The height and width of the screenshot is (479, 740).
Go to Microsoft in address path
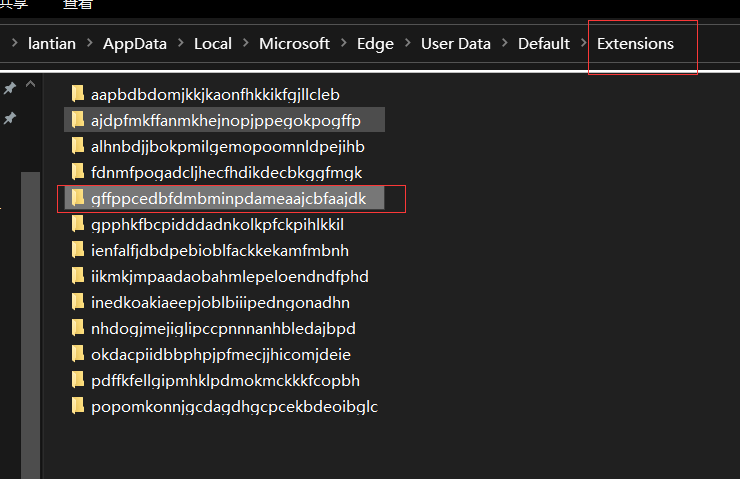pos(294,43)
